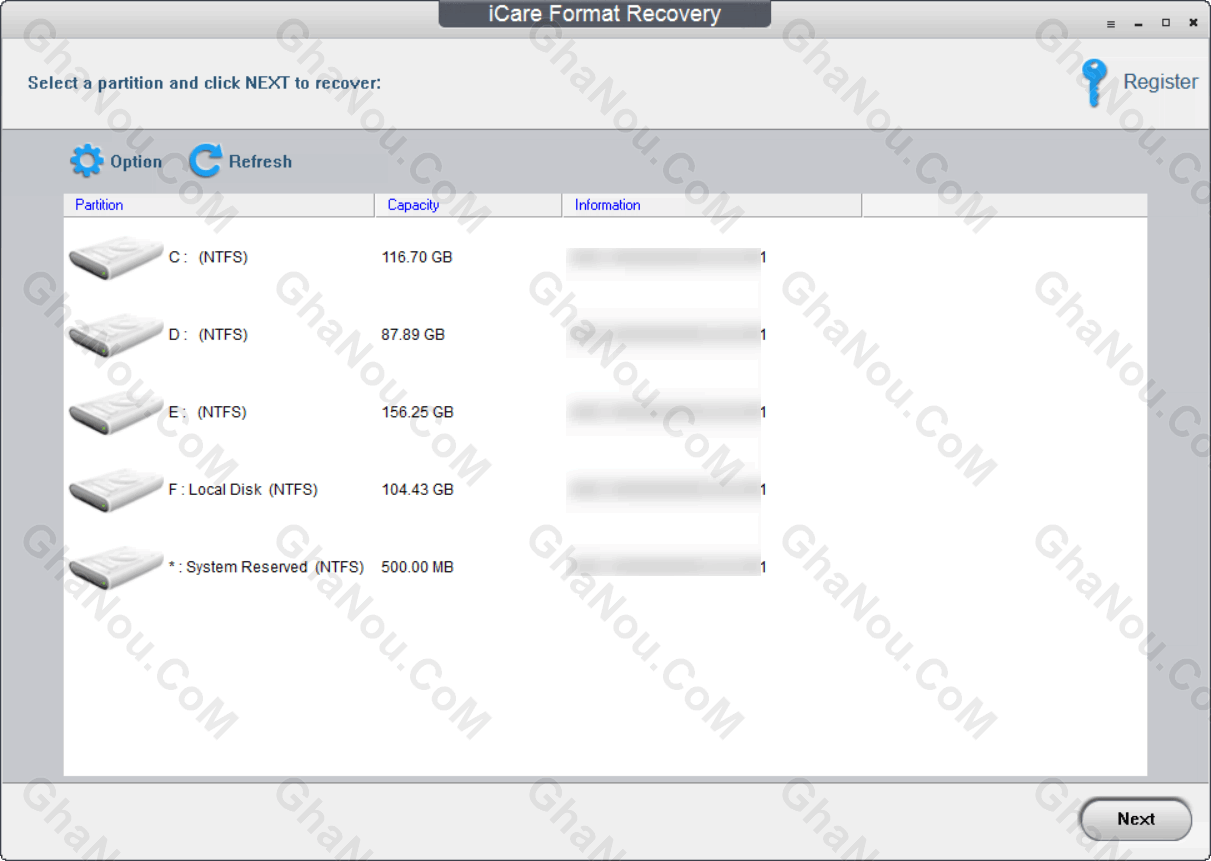This screenshot has width=1211, height=861.
Task: Sort by the Capacity column header
Action: (469, 205)
